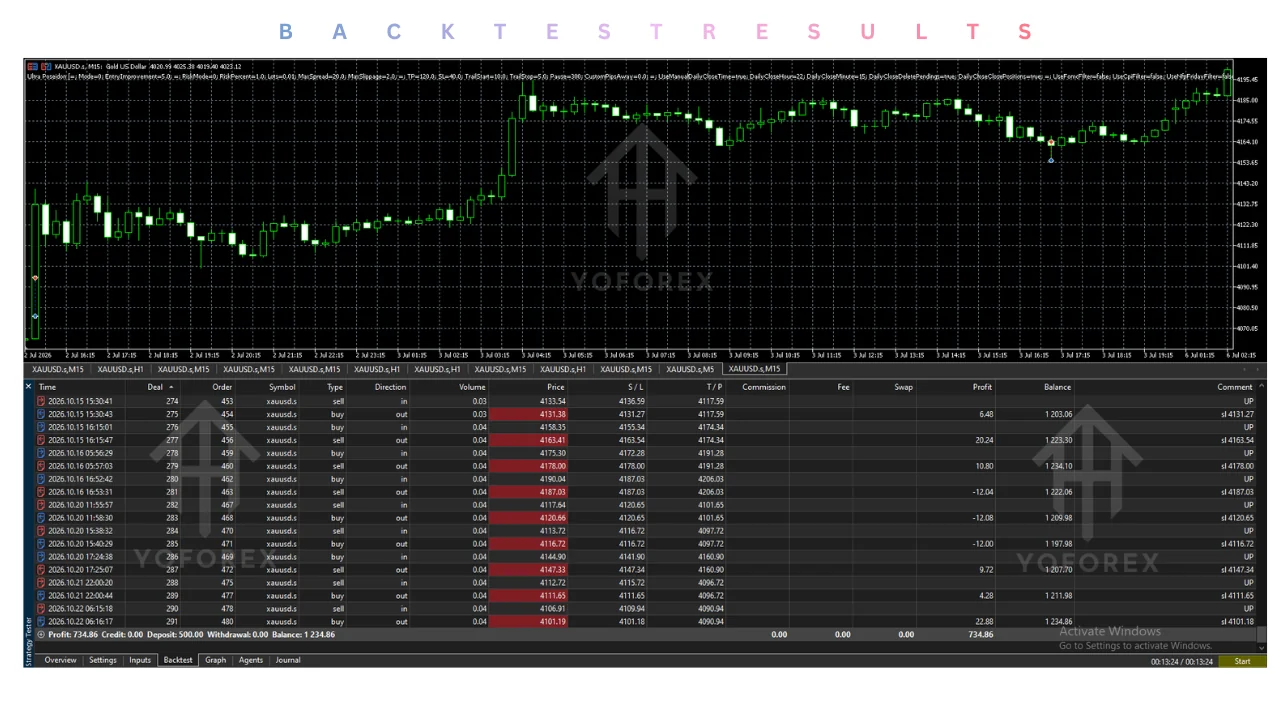Sort by the Order column header
Screen dimensions: 1280x720
coord(222,387)
